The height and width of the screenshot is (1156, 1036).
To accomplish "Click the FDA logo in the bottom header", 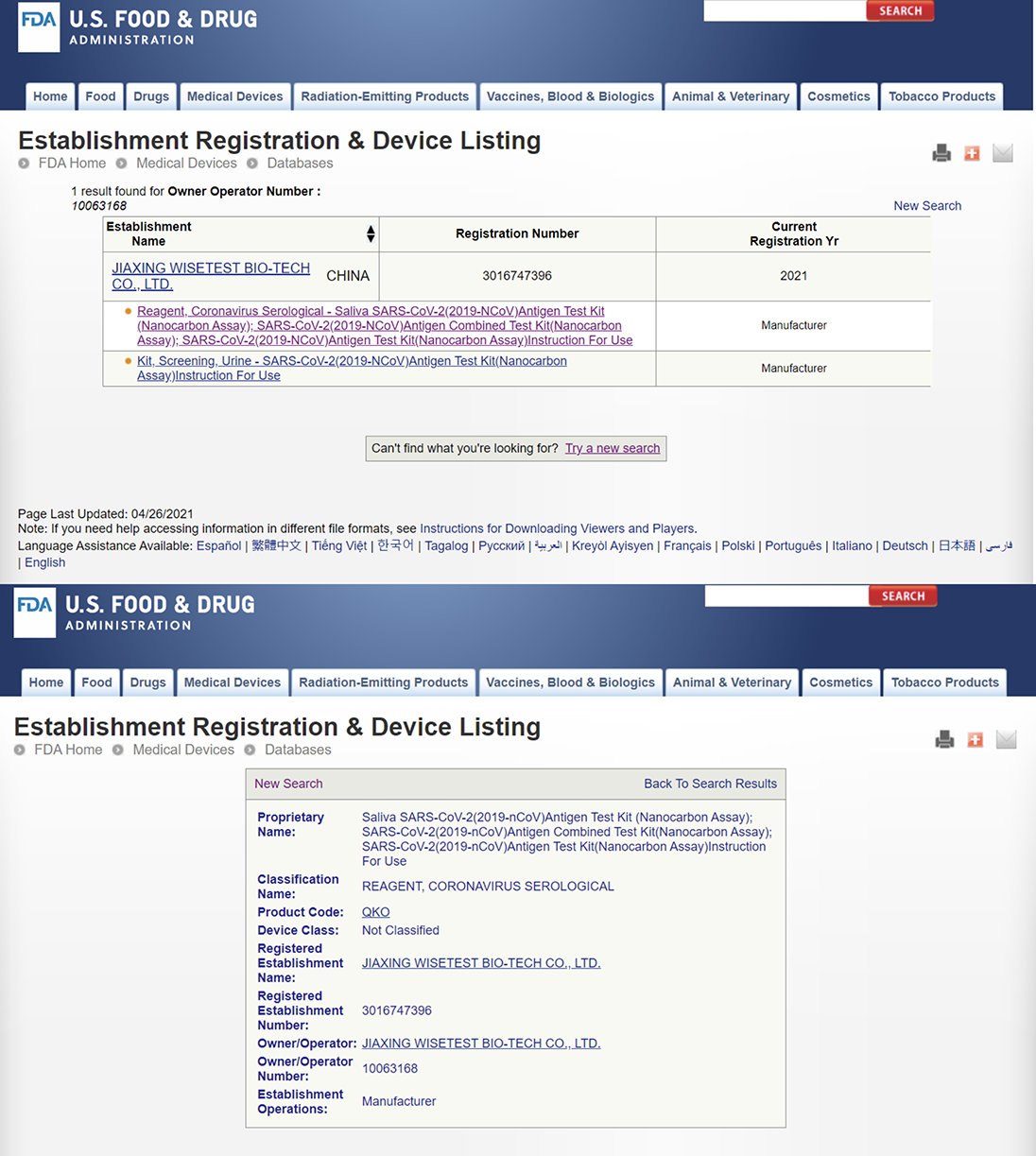I will (x=35, y=613).
